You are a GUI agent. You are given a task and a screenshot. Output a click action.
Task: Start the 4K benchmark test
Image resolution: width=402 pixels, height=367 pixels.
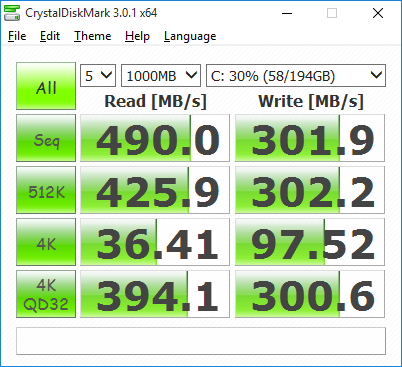click(x=46, y=242)
